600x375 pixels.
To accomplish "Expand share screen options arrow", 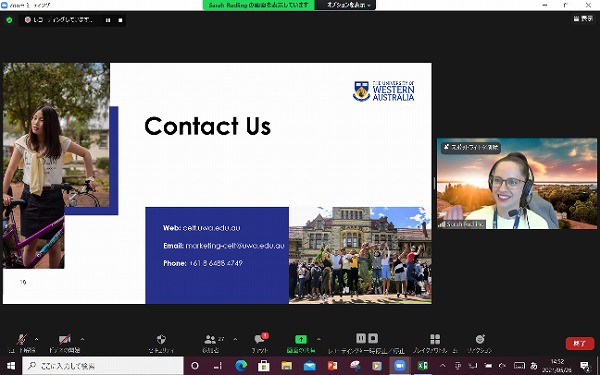I will click(x=318, y=339).
